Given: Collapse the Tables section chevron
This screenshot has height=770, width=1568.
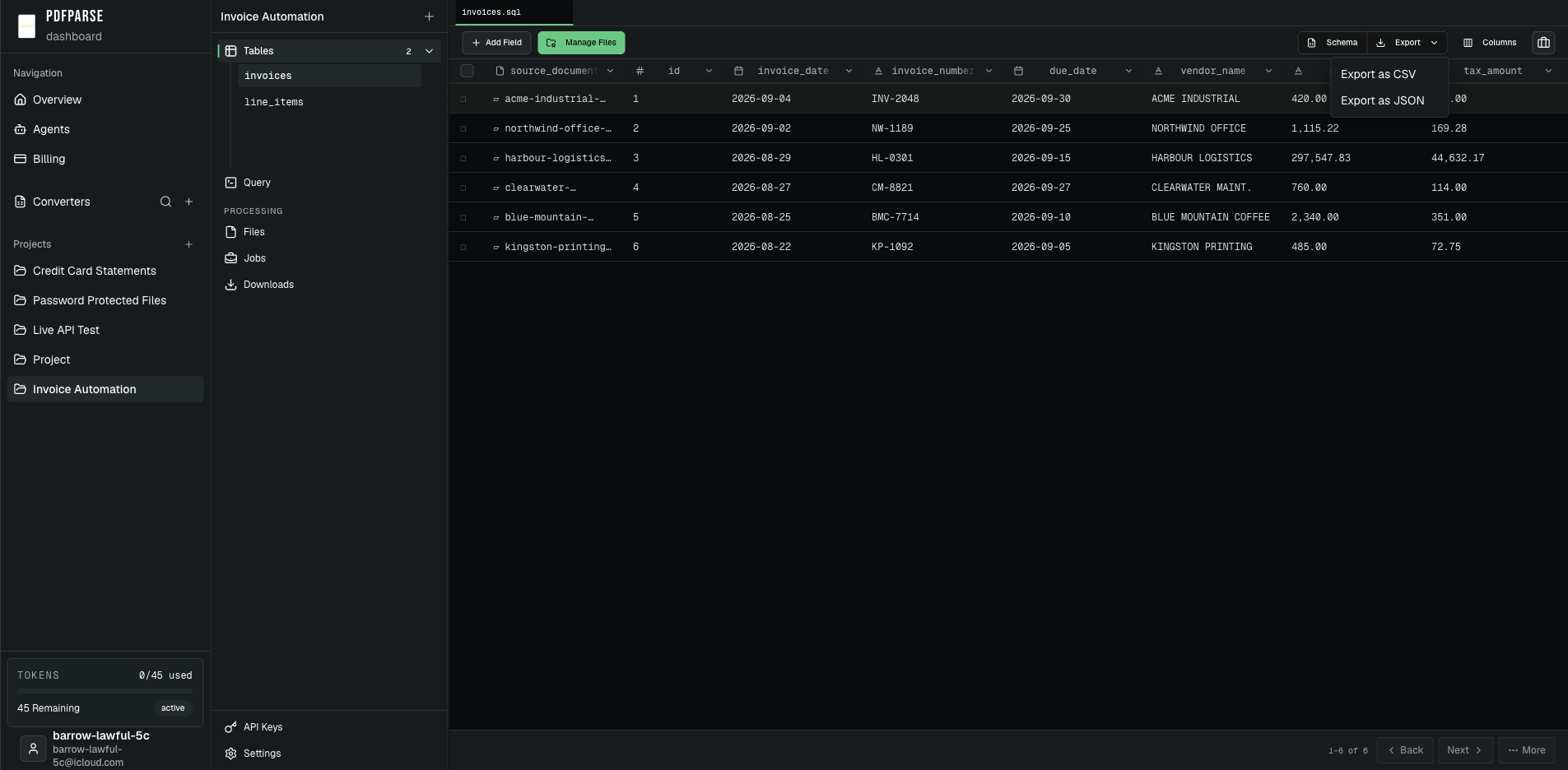Looking at the screenshot, I should pyautogui.click(x=429, y=51).
